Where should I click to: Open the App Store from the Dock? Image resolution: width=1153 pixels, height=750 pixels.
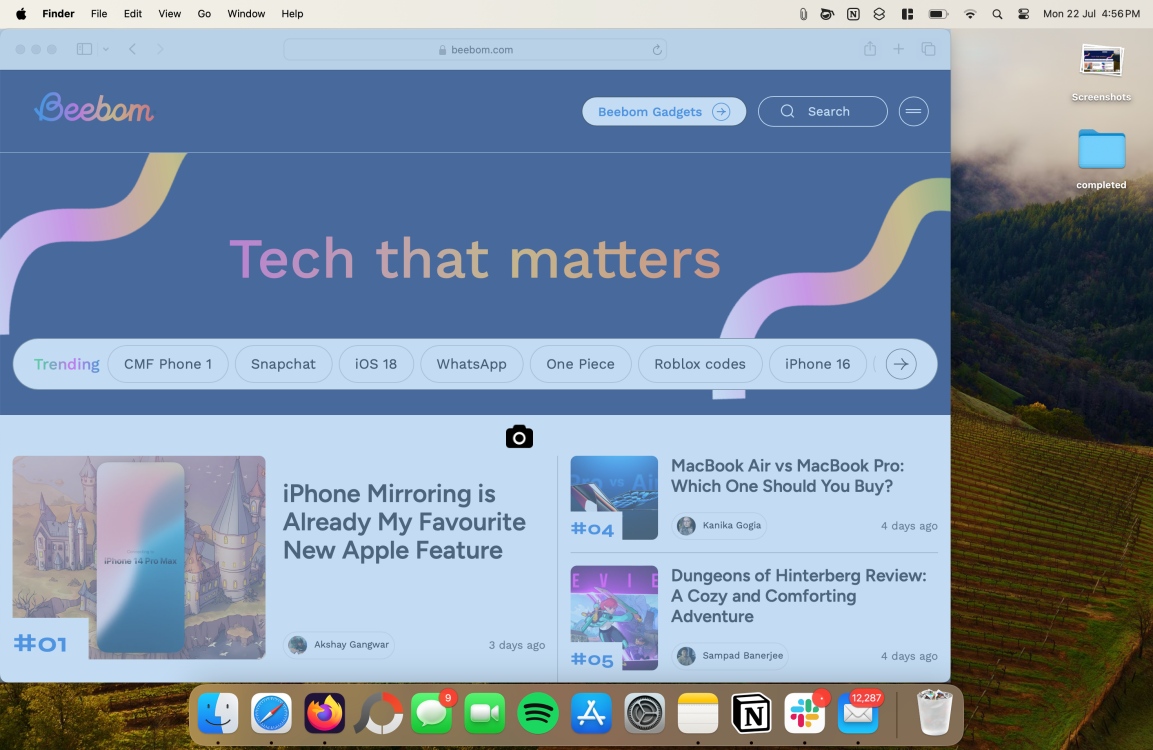(591, 713)
